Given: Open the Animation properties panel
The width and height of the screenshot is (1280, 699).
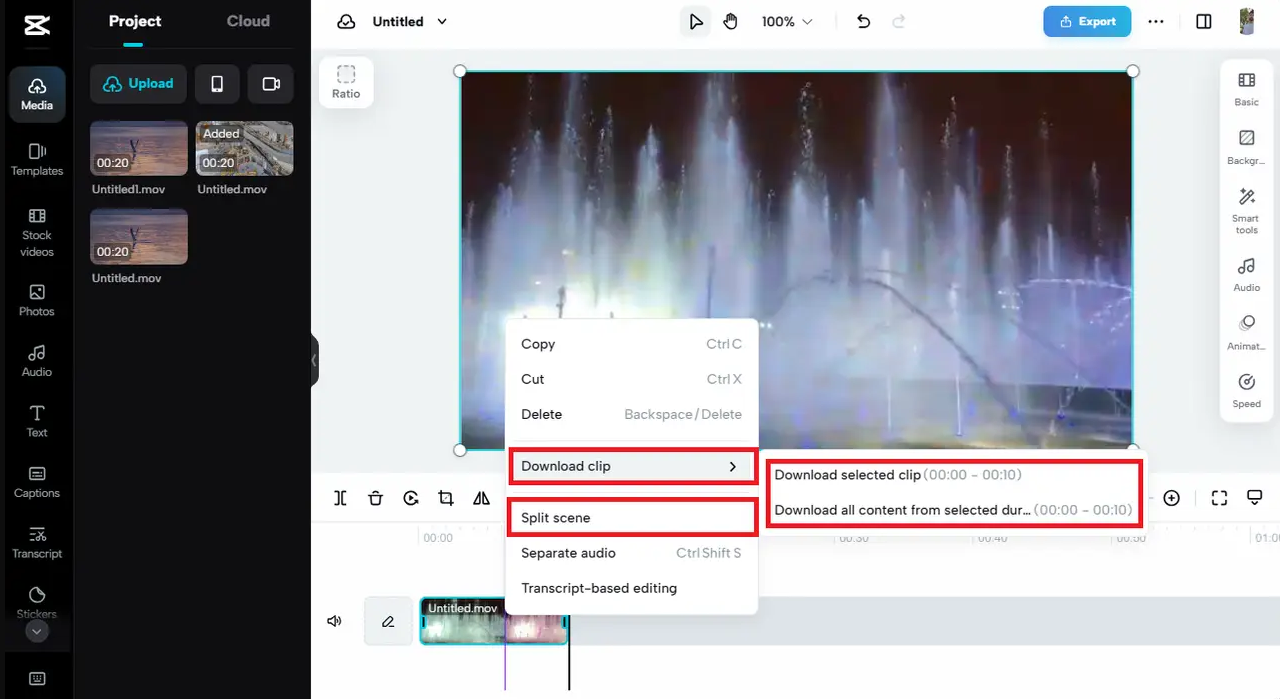Looking at the screenshot, I should 1247,332.
